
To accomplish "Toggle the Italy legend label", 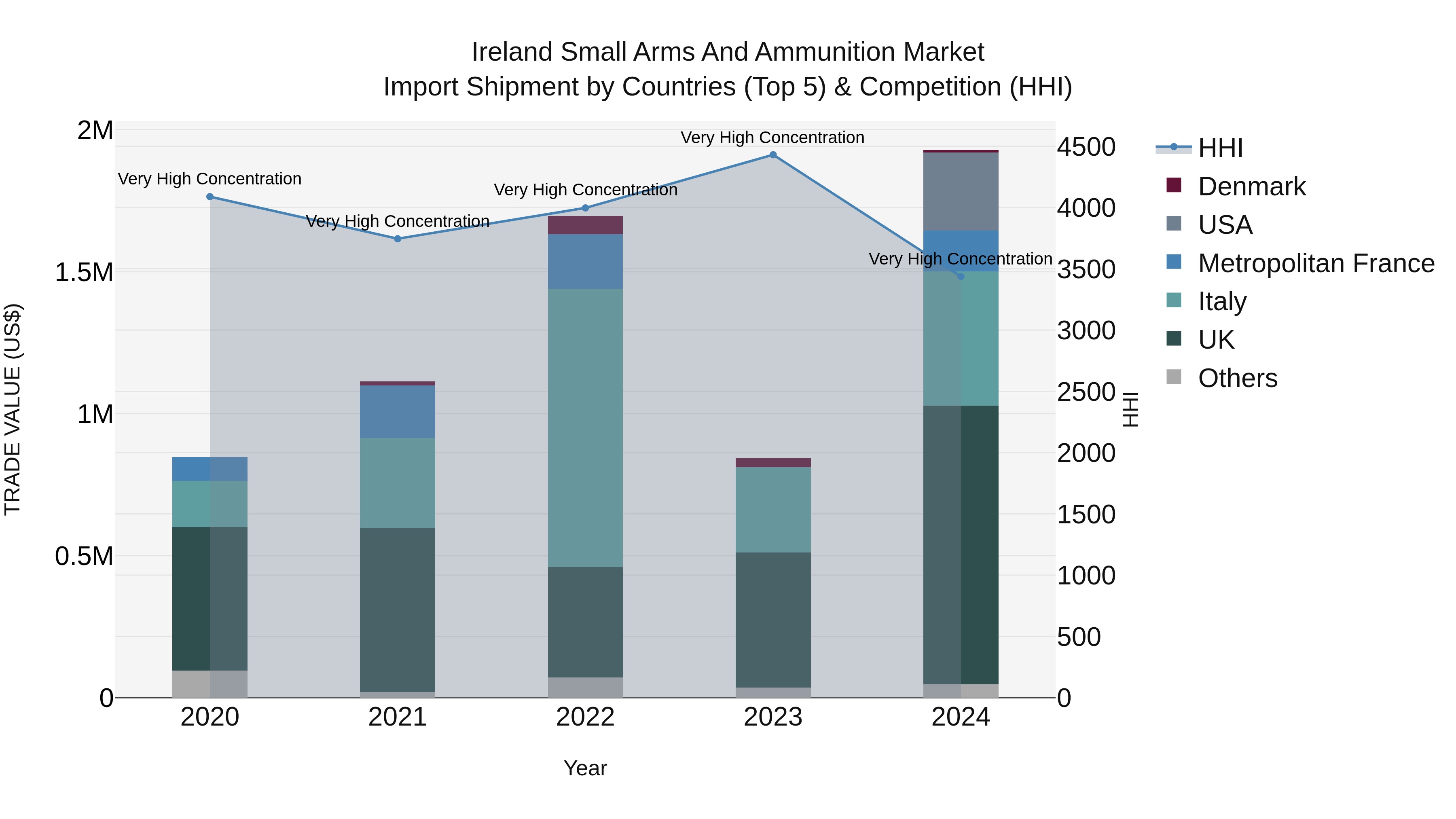I will pyautogui.click(x=1222, y=302).
